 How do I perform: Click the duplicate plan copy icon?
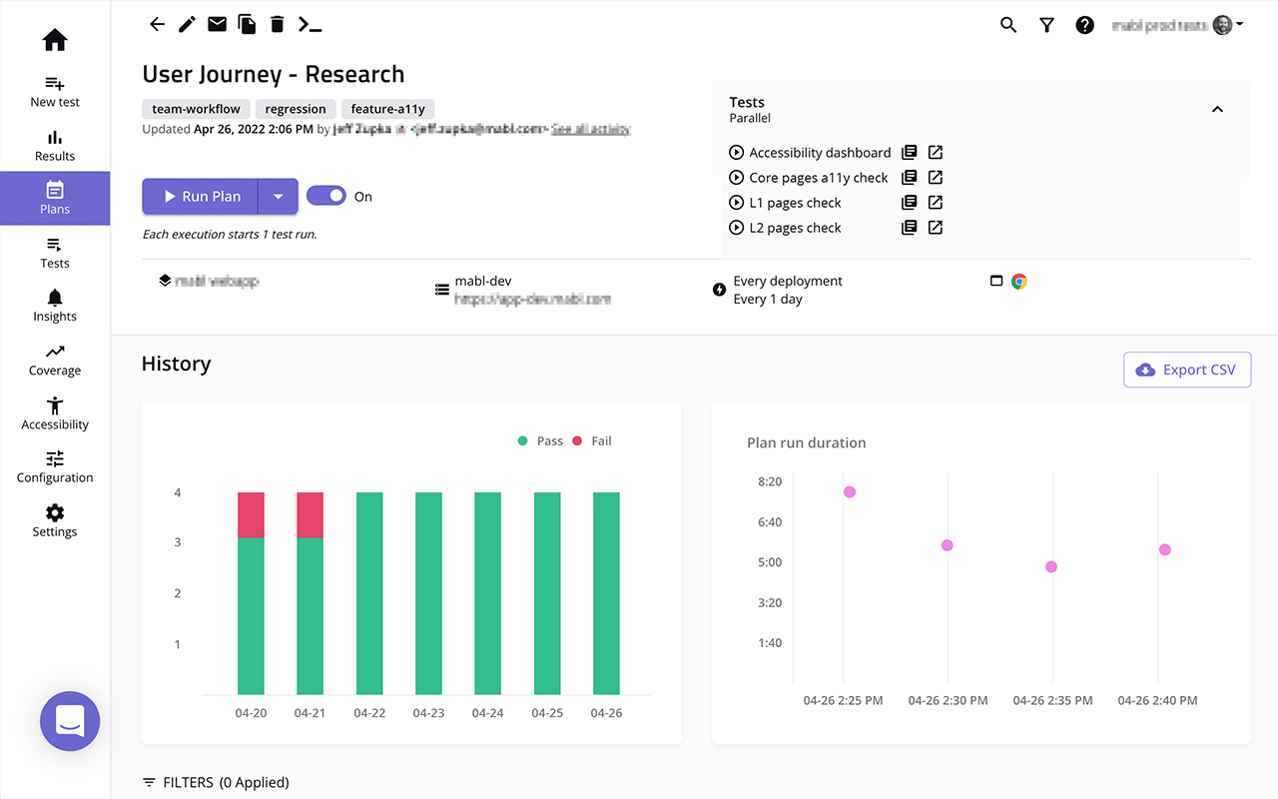tap(247, 25)
